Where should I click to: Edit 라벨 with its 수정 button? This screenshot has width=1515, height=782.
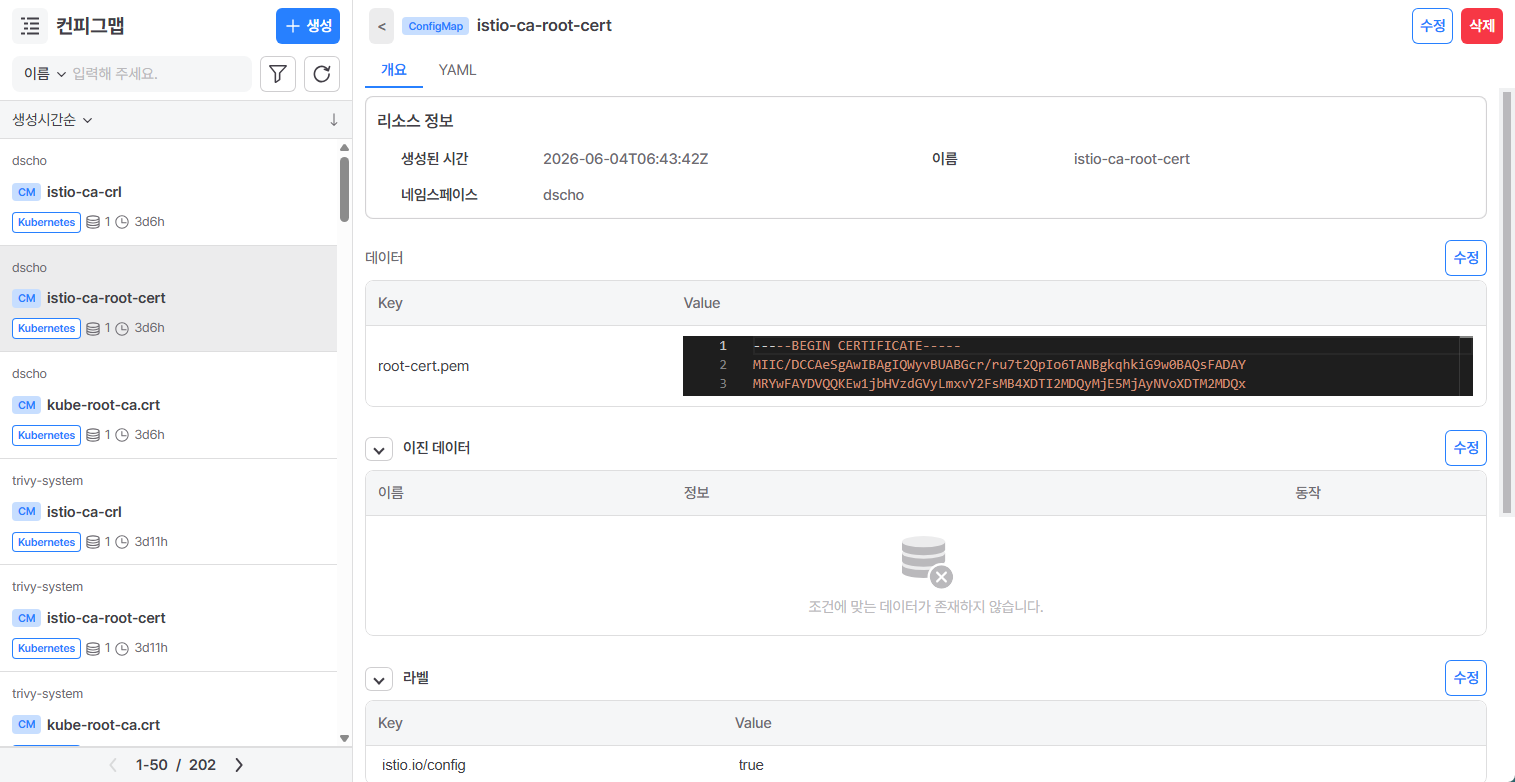tap(1466, 678)
